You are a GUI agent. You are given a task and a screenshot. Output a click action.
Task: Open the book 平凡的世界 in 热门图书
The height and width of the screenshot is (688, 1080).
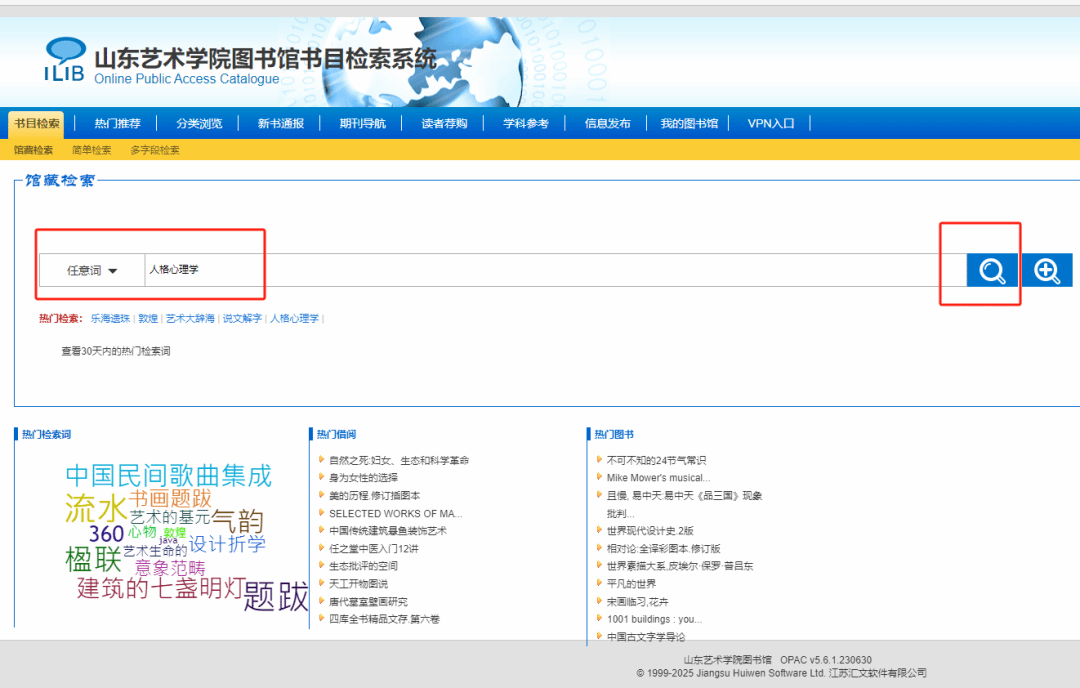point(631,584)
